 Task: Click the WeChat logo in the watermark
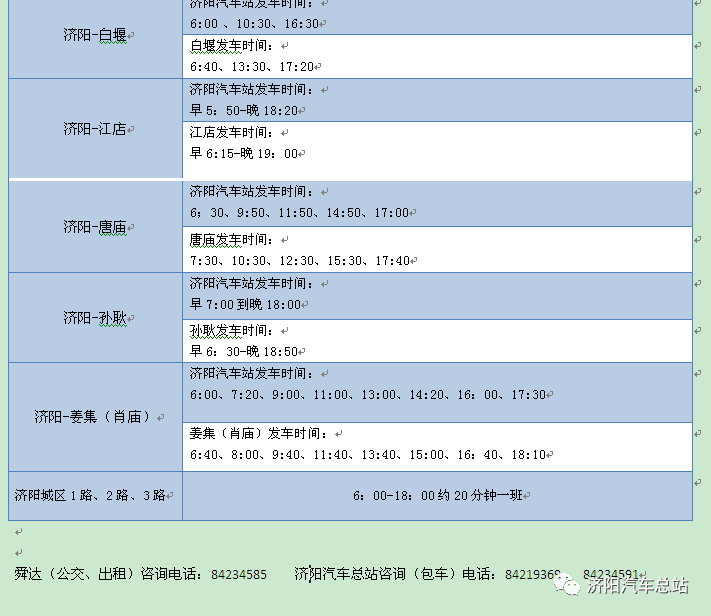[x=568, y=586]
